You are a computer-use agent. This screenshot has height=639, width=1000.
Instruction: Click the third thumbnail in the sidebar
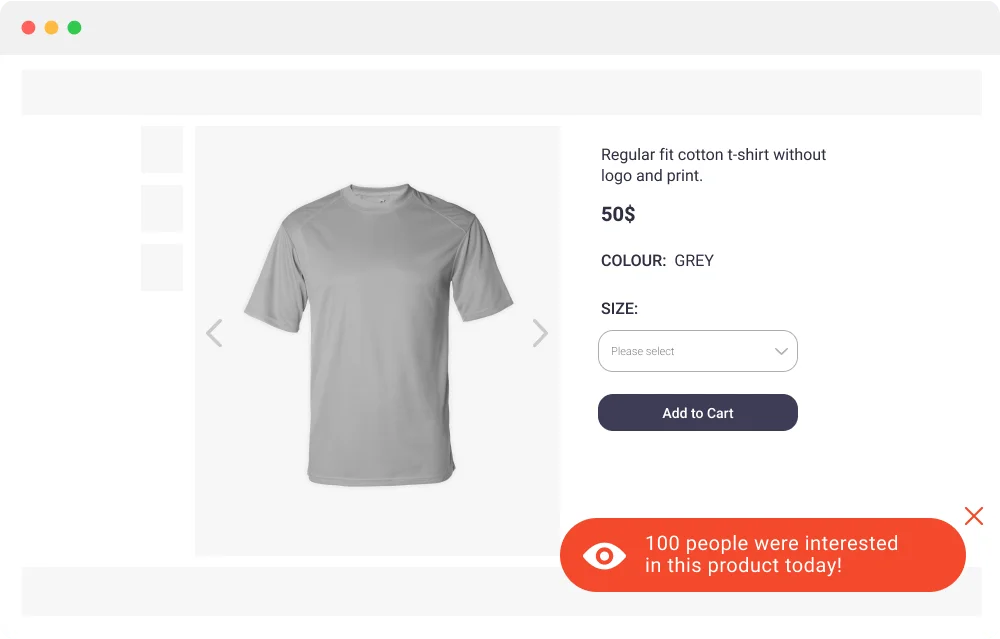[x=162, y=267]
